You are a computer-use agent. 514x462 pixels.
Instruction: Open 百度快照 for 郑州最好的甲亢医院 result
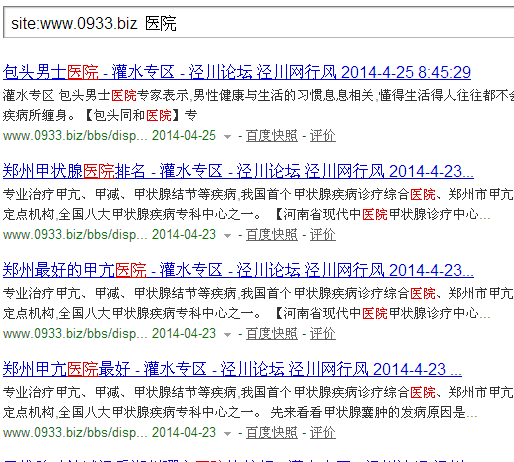click(272, 334)
